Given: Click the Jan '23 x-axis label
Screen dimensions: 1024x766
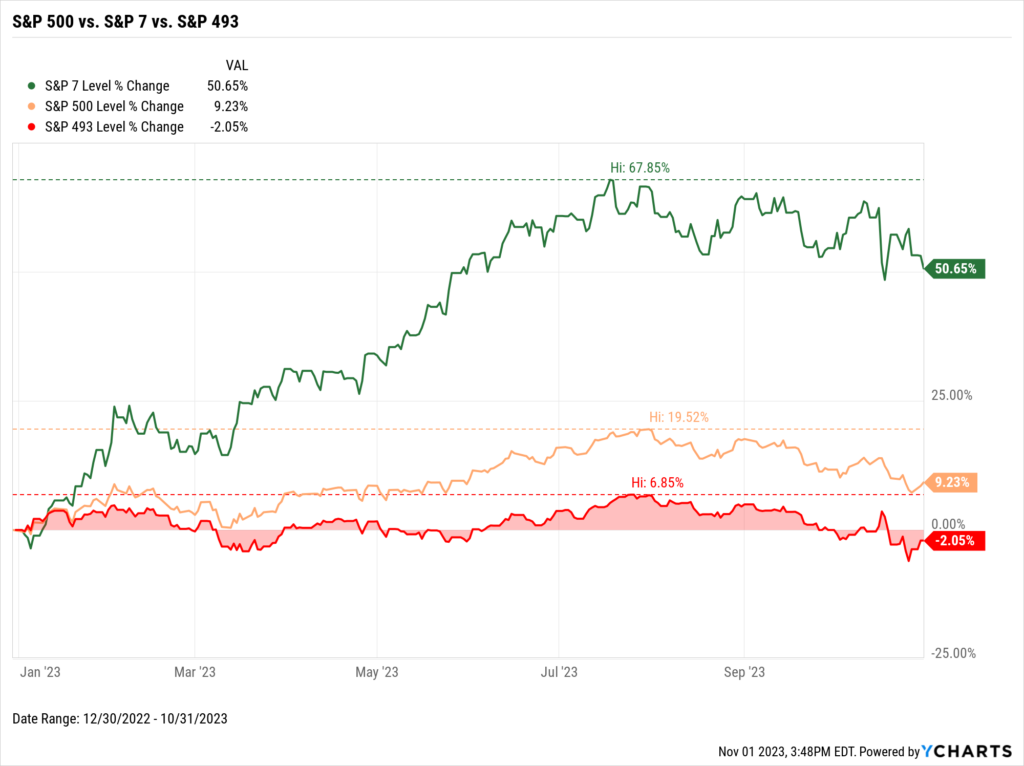Looking at the screenshot, I should 42,673.
